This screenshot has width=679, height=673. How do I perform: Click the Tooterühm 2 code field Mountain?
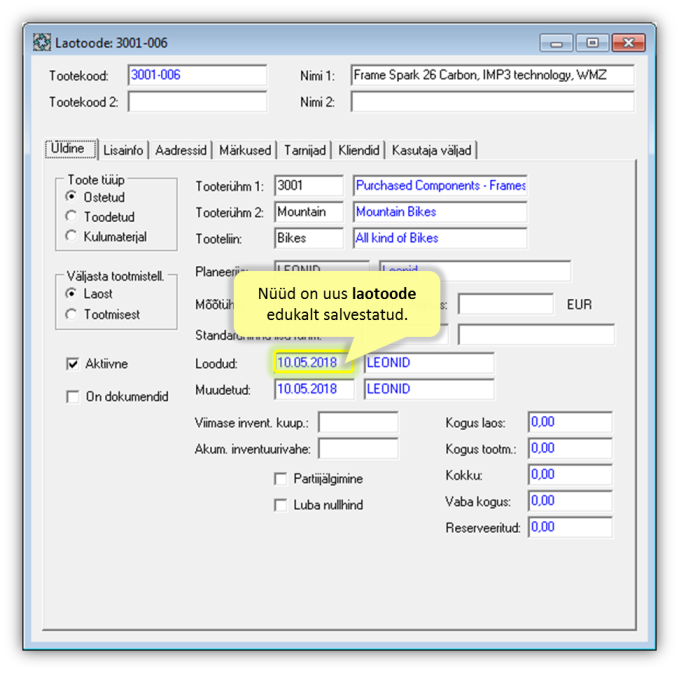pyautogui.click(x=309, y=212)
